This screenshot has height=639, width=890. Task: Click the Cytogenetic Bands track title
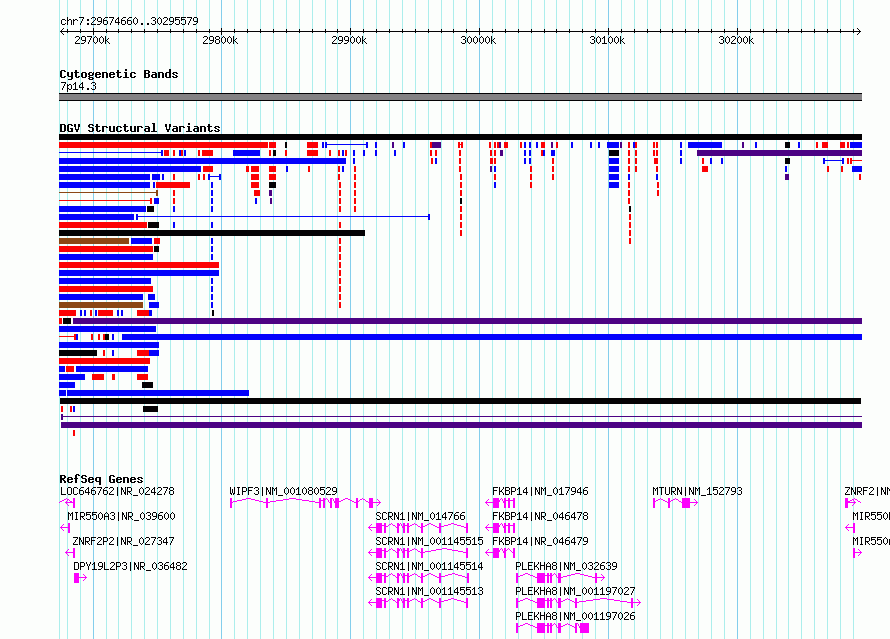(119, 74)
